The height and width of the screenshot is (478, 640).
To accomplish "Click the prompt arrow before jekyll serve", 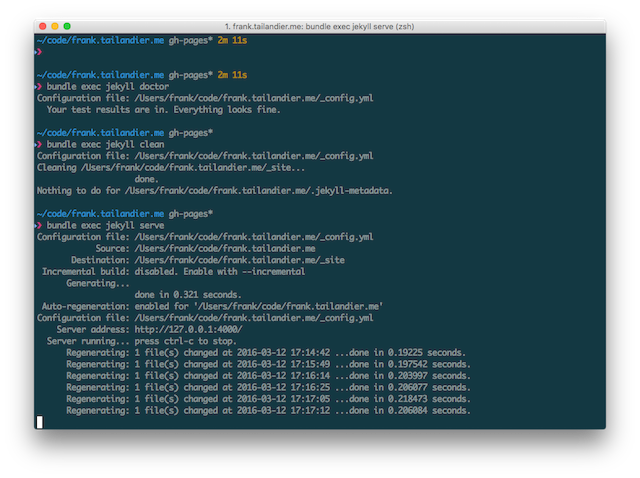I will pyautogui.click(x=39, y=225).
